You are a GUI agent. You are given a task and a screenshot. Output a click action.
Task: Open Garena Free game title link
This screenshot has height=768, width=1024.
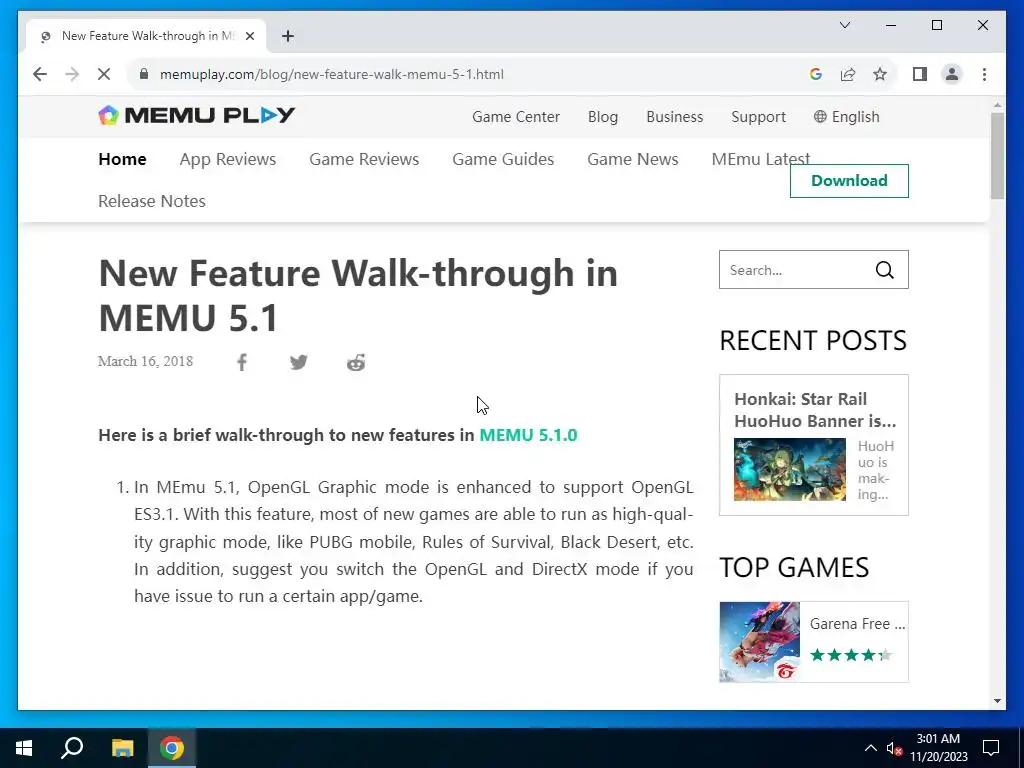point(857,624)
